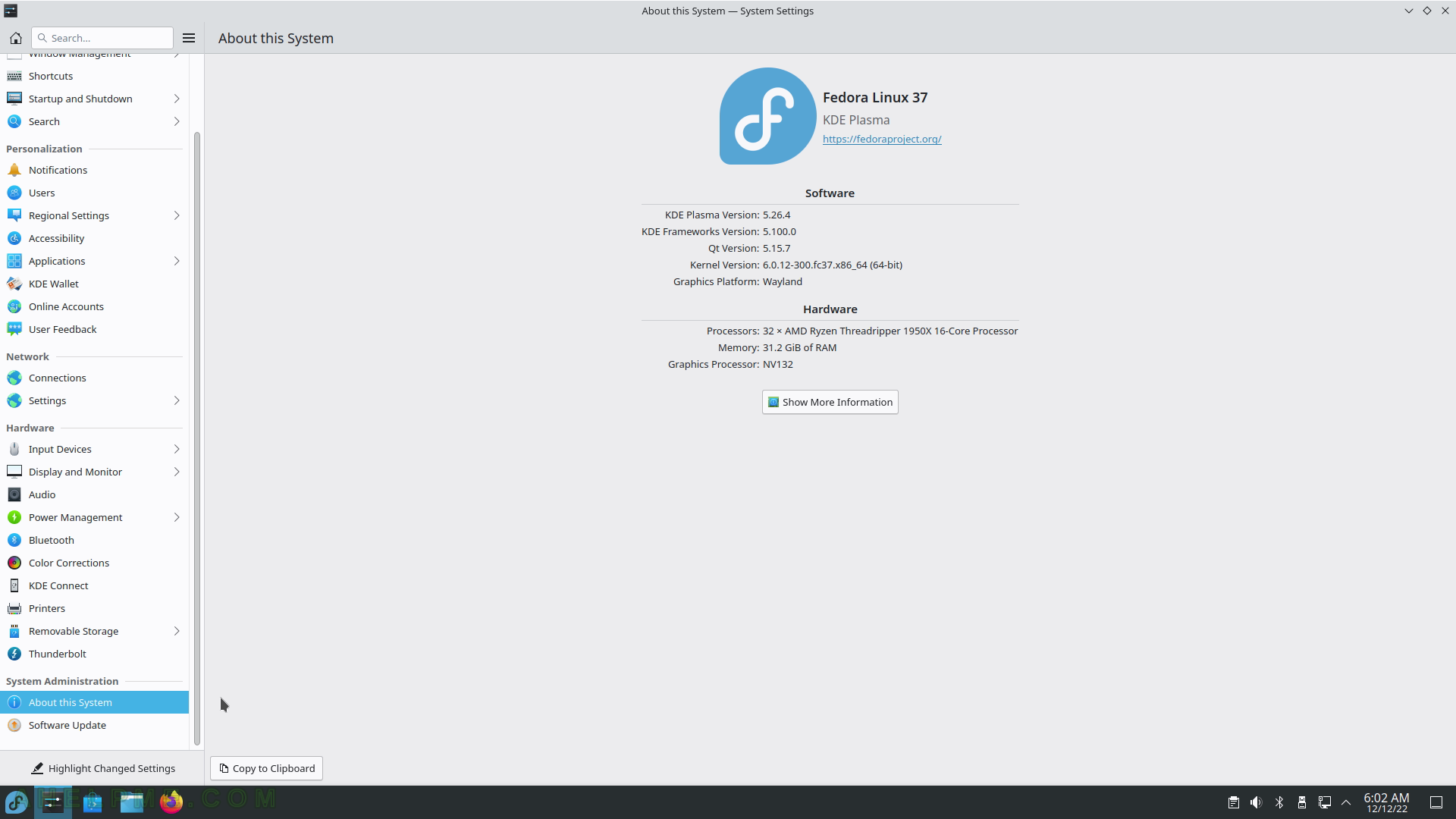Open clipboard tray icon

pyautogui.click(x=1234, y=802)
